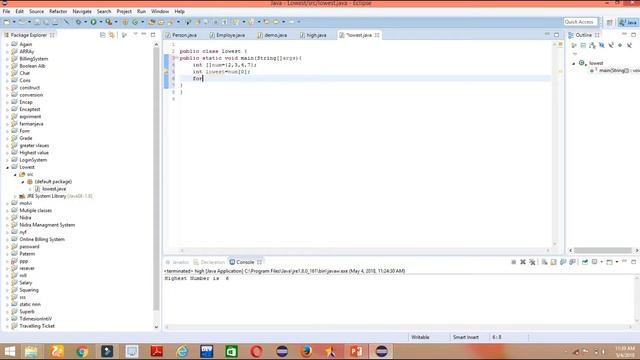Open the Package Explorer View Menu triangle
The height and width of the screenshot is (360, 640).
[135, 35]
